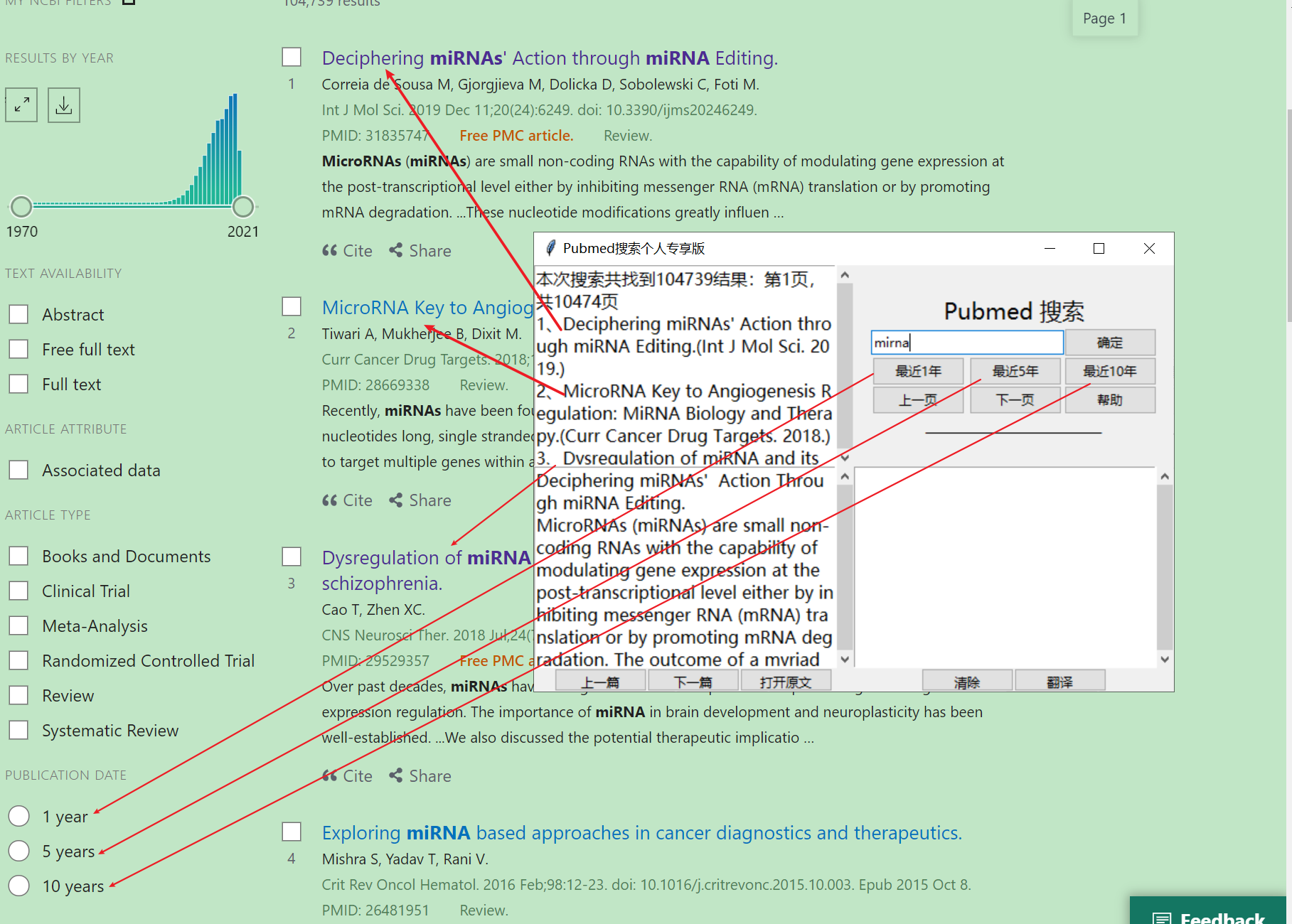Click the 确定 search button

(1110, 342)
